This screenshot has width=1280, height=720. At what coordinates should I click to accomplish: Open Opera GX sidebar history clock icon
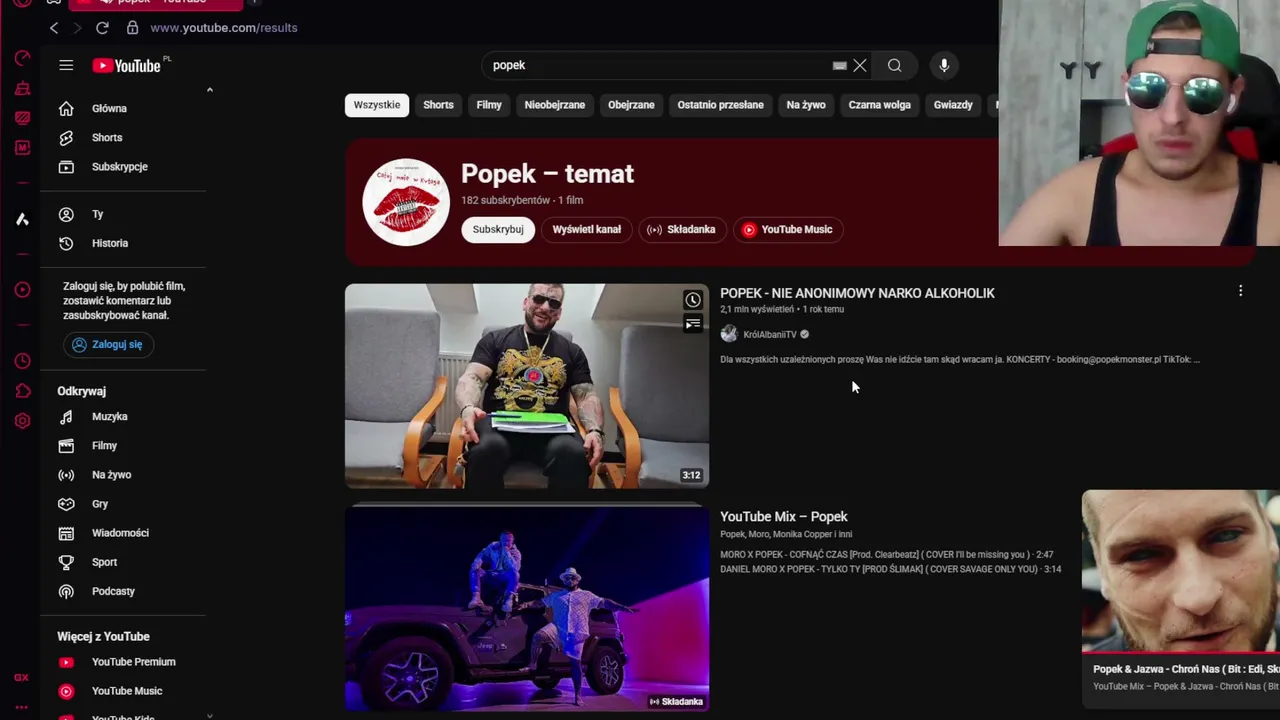(22, 361)
